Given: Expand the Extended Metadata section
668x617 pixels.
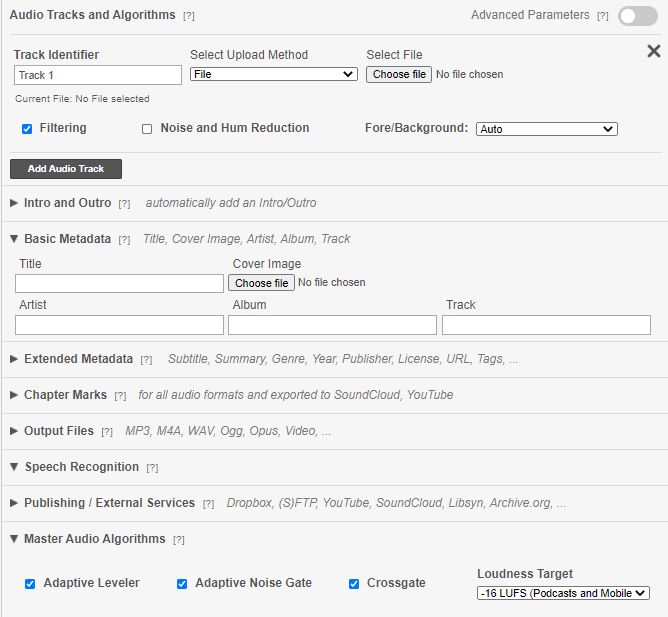Looking at the screenshot, I should [x=78, y=359].
